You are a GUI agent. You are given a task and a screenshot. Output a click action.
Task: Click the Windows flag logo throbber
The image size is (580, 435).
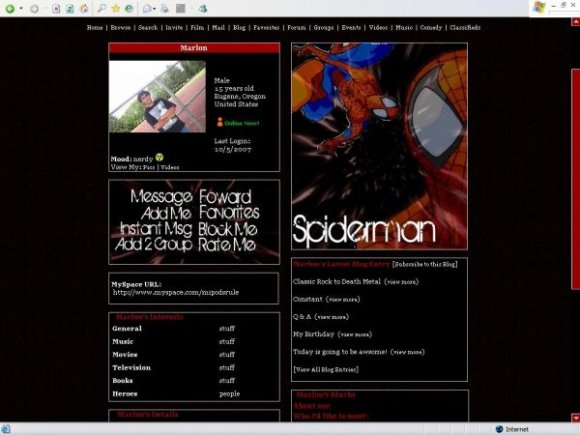[x=539, y=7]
